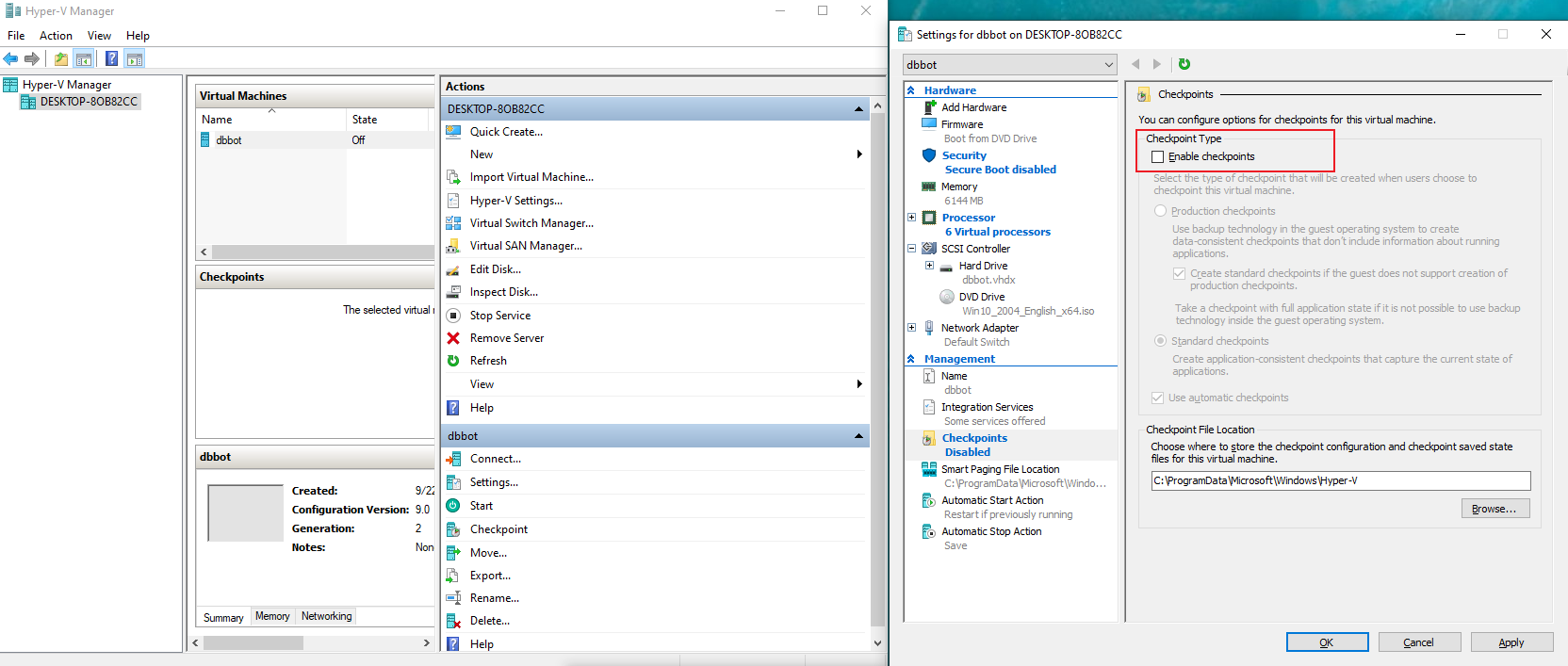Screen dimensions: 1568x666
Task: Click the Move action icon
Action: (x=453, y=553)
